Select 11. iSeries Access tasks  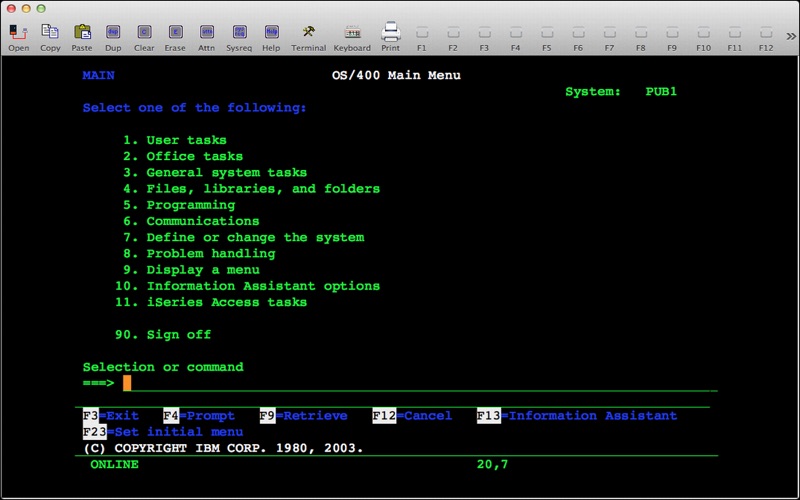[211, 302]
